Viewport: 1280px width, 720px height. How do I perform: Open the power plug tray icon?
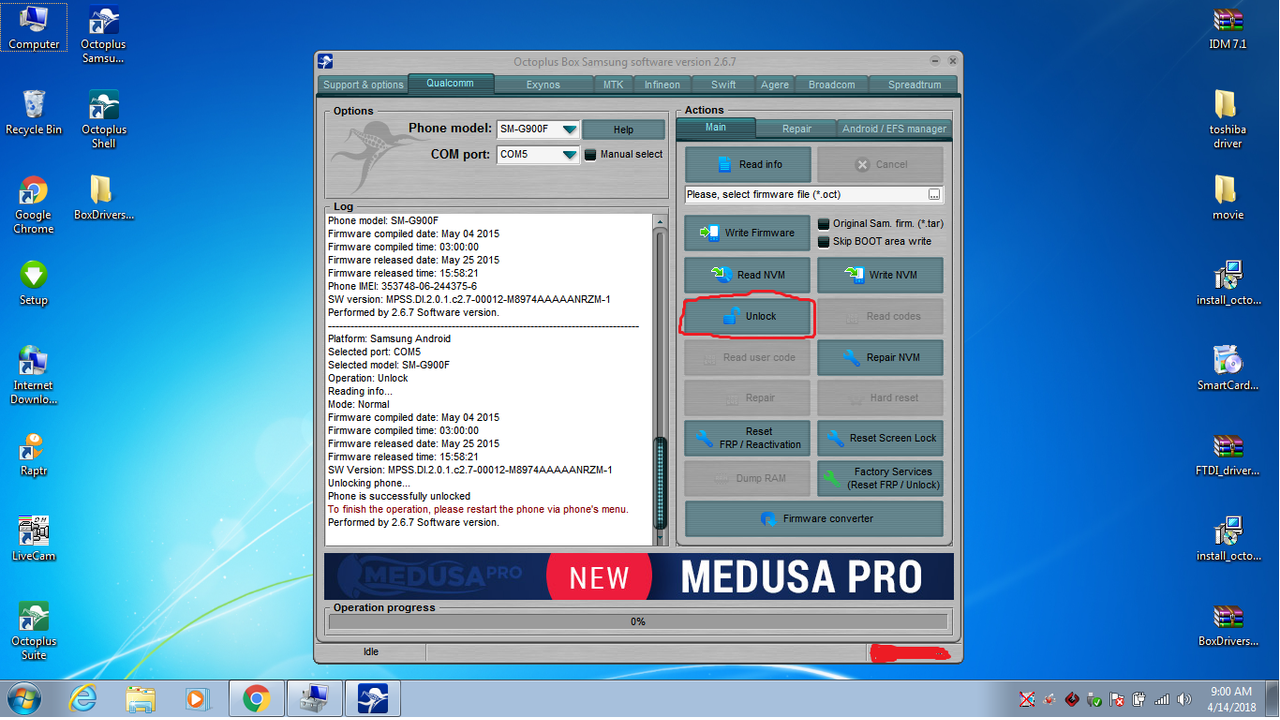click(x=1140, y=700)
